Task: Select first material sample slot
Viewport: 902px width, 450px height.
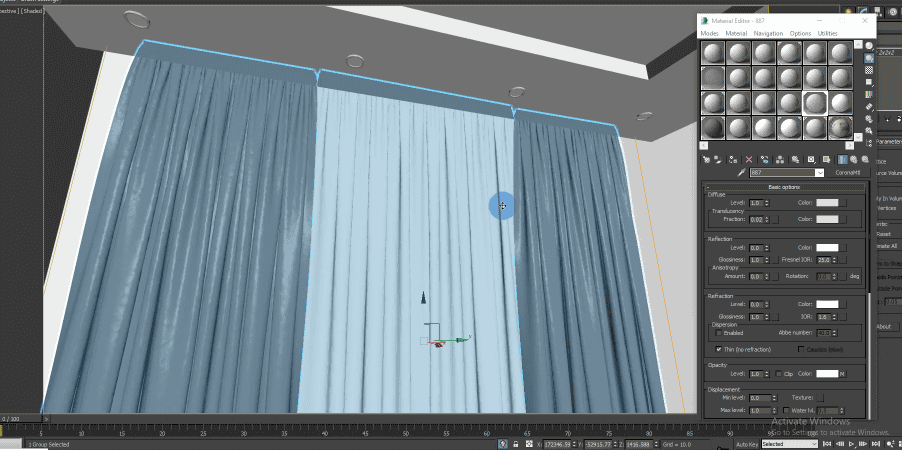Action: (712, 54)
